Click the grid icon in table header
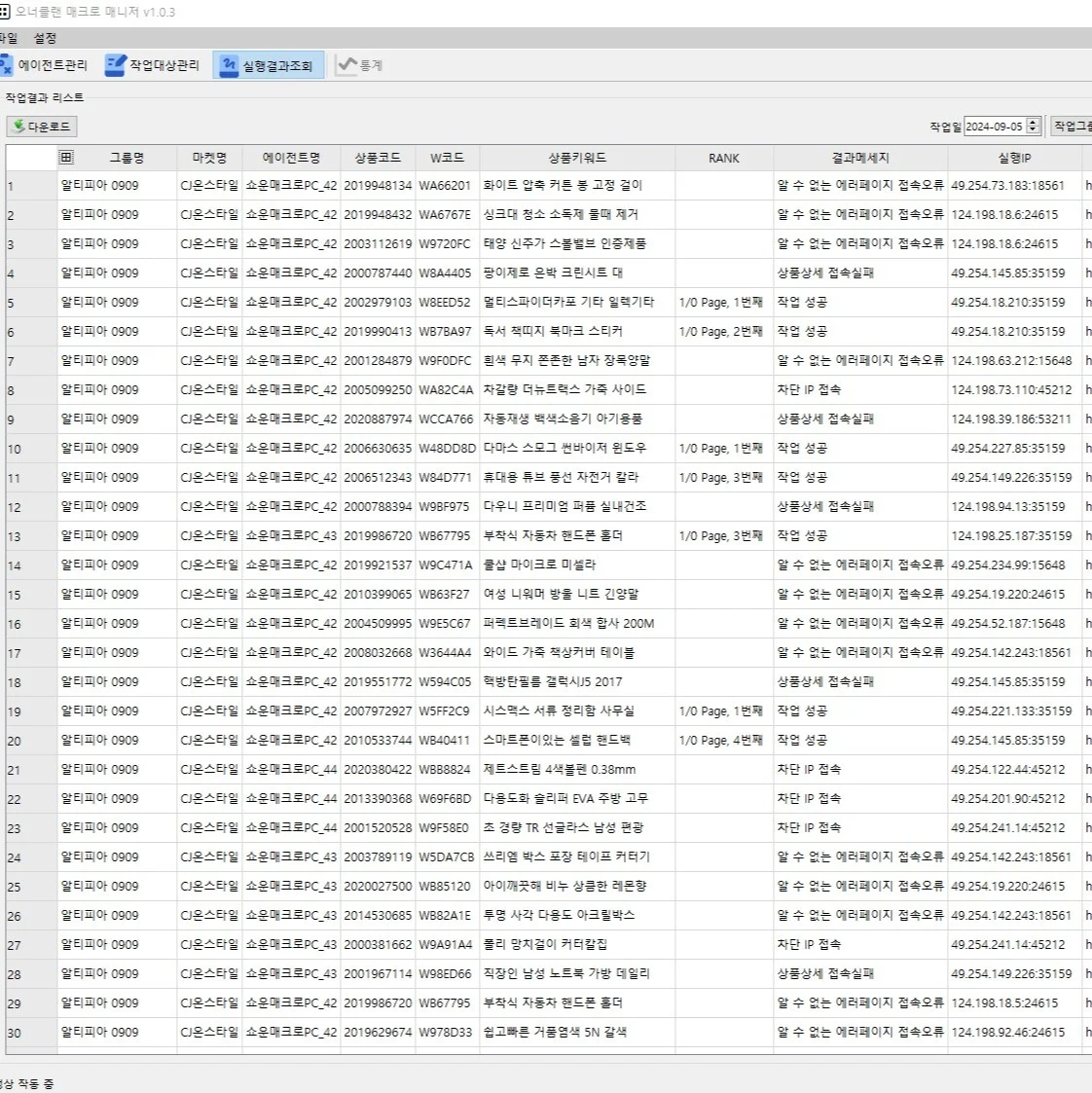 [66, 157]
